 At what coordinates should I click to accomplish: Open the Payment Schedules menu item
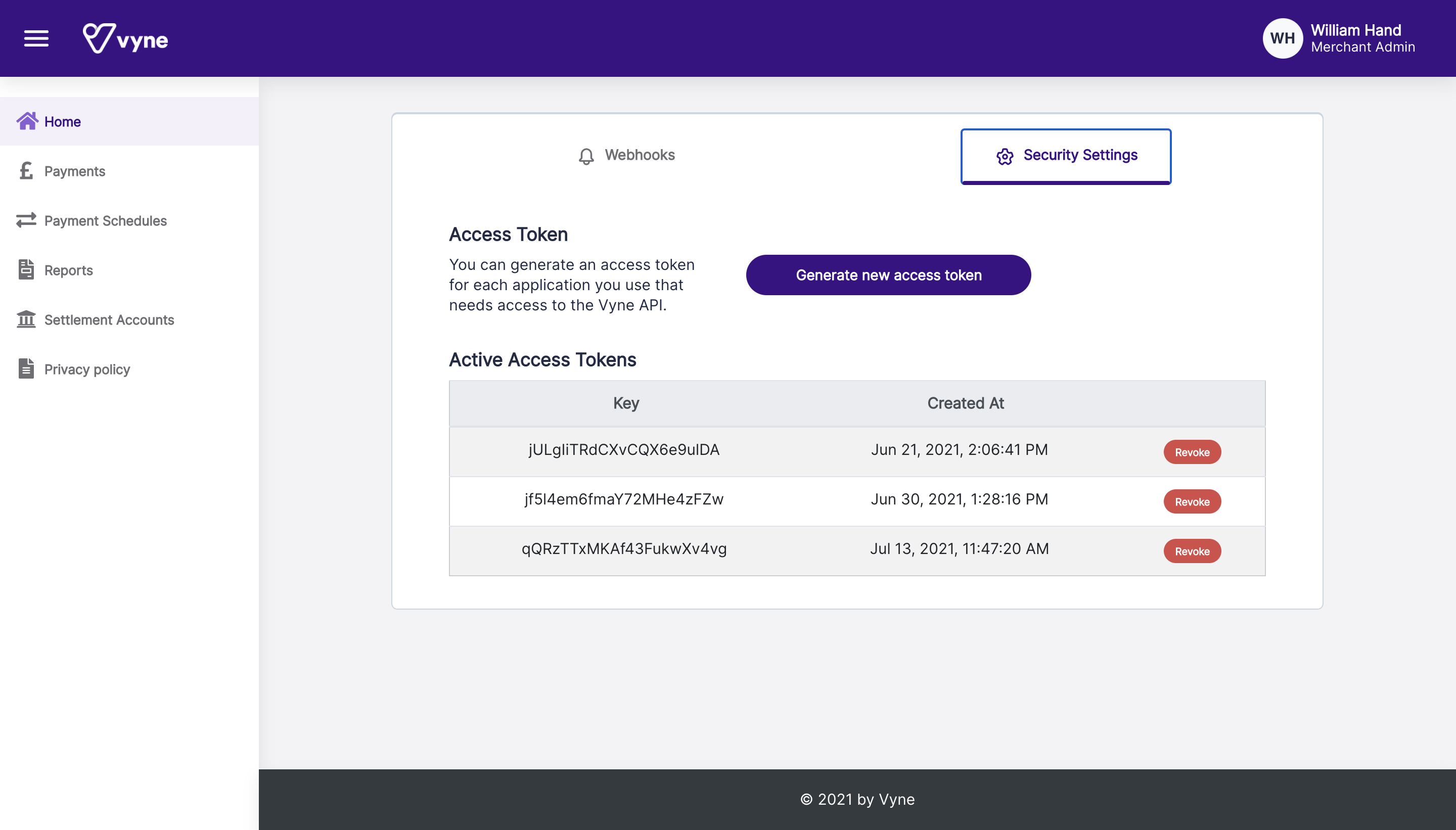tap(106, 220)
